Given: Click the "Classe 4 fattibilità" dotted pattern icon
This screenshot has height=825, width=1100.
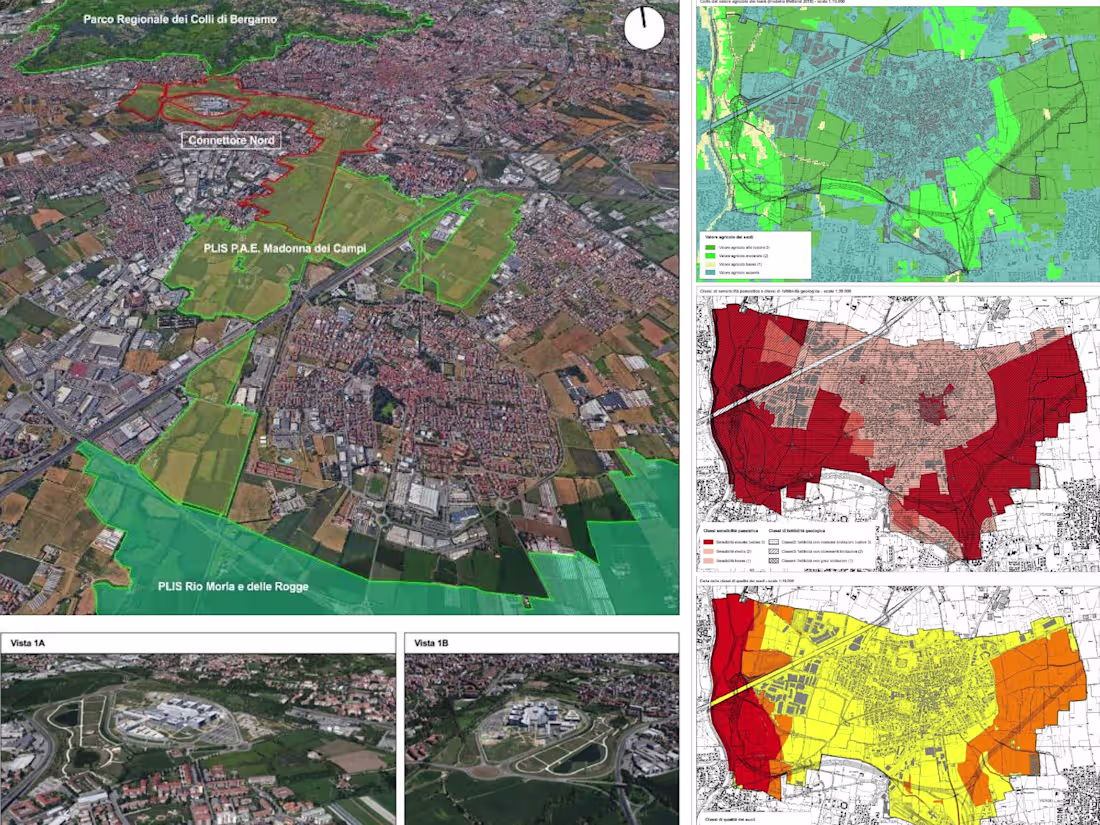Looking at the screenshot, I should [773, 561].
